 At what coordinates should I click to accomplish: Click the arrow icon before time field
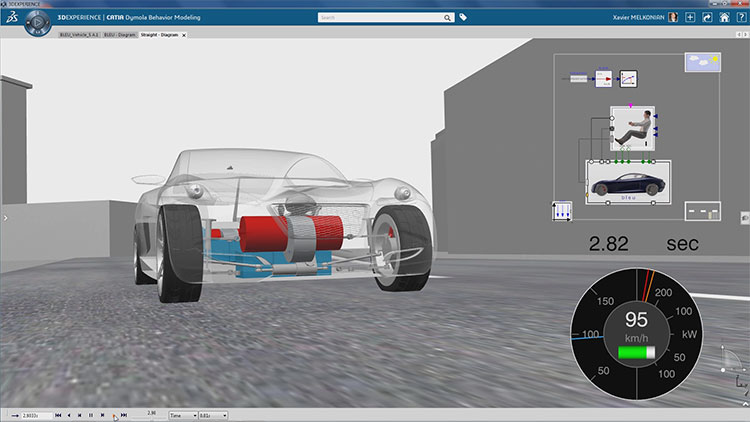coord(15,416)
